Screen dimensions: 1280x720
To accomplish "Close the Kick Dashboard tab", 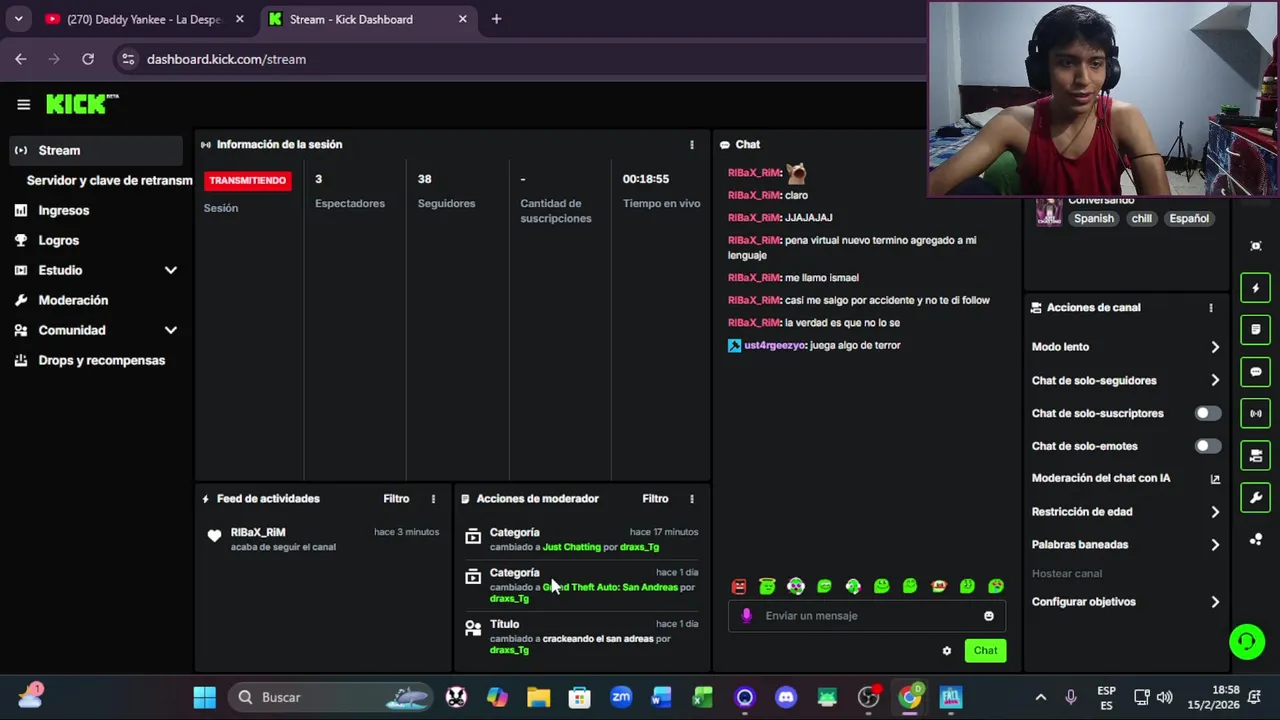I will (x=462, y=19).
